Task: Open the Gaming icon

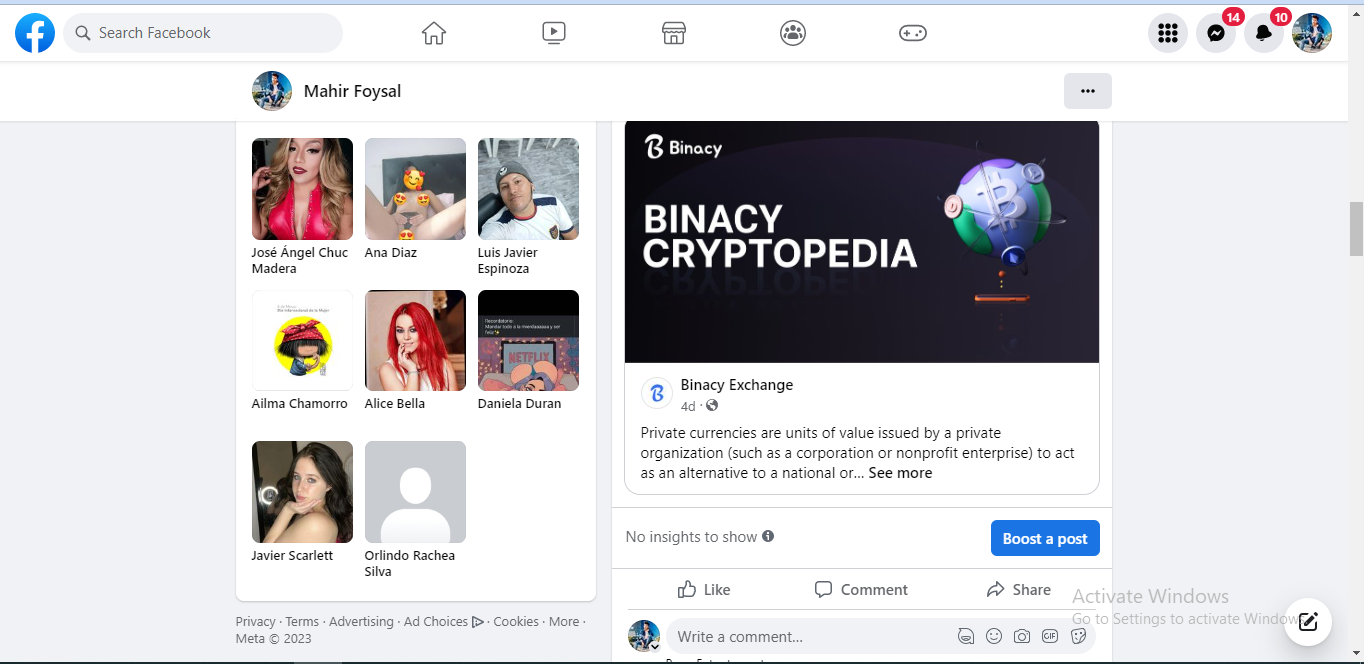Action: point(913,33)
